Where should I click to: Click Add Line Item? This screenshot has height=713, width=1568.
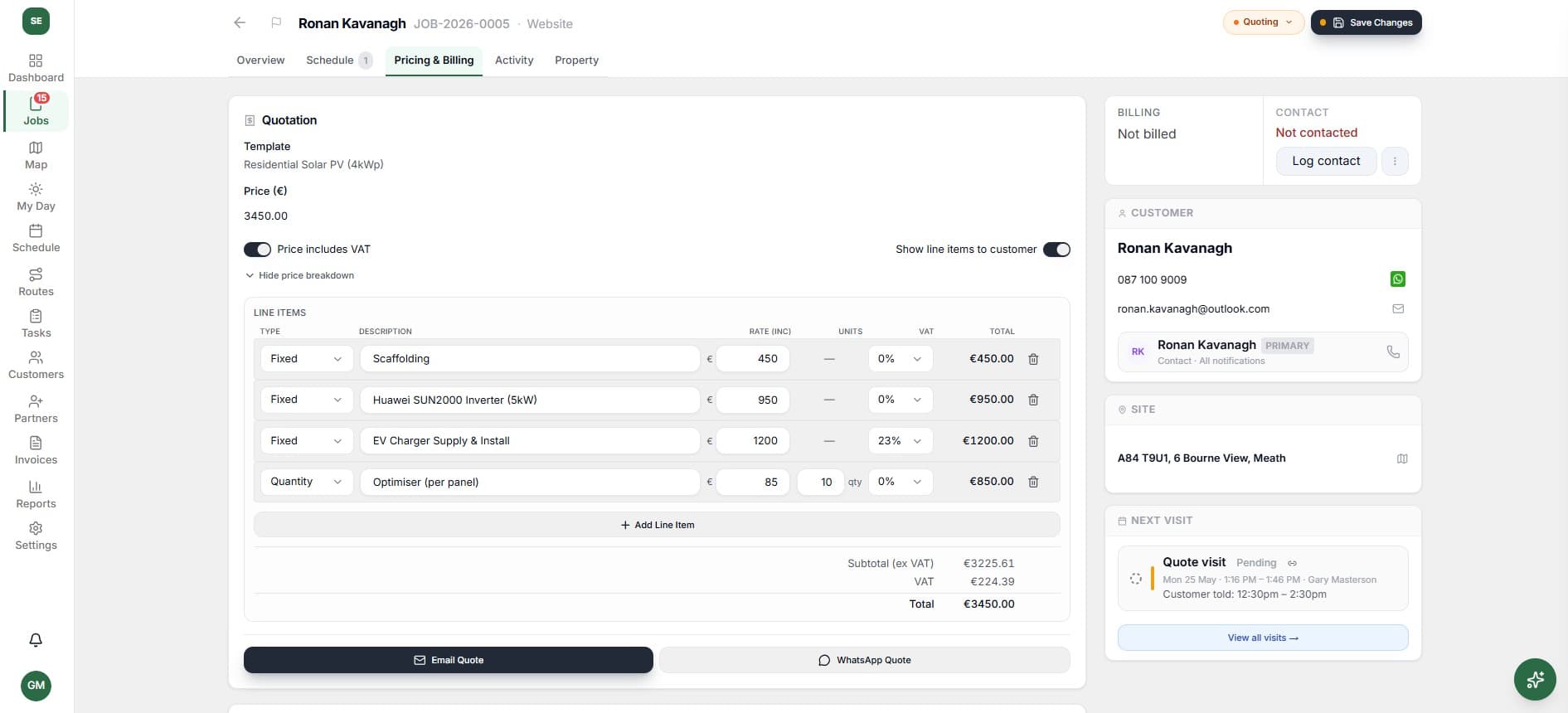tap(657, 525)
